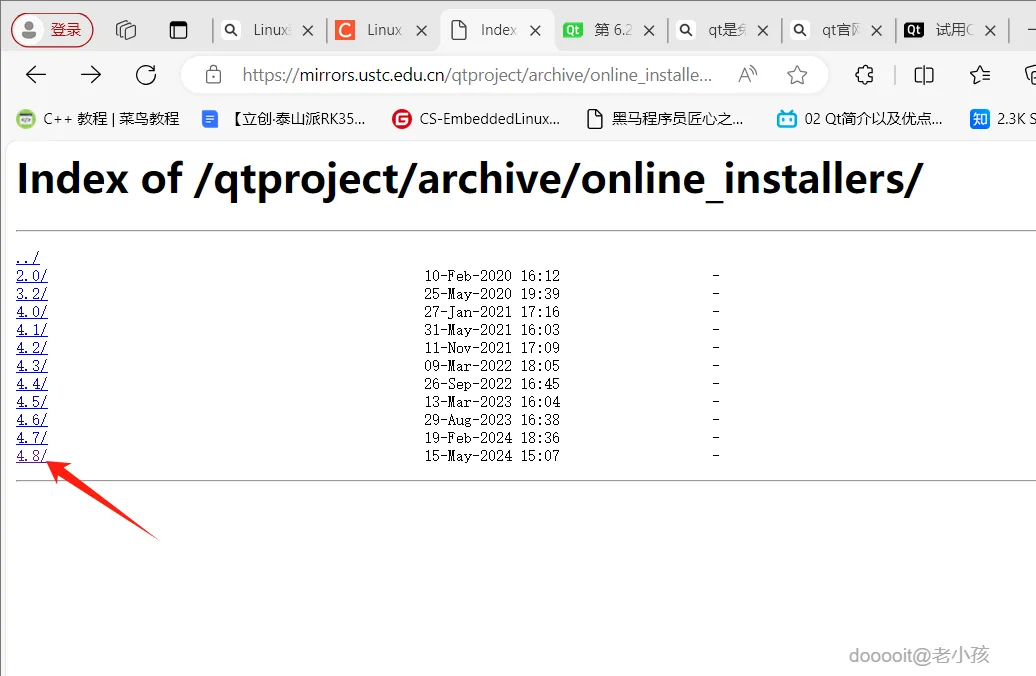Open the 4.8/ directory link
The width and height of the screenshot is (1036, 676).
tap(32, 455)
